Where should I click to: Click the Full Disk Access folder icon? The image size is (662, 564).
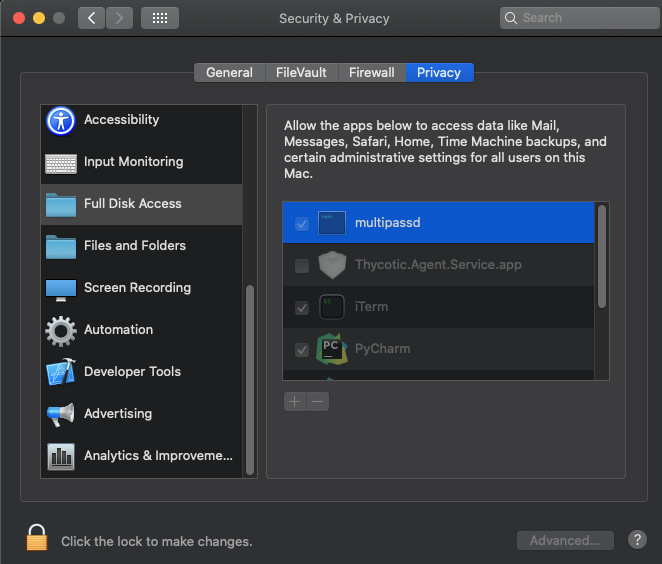[x=61, y=205]
